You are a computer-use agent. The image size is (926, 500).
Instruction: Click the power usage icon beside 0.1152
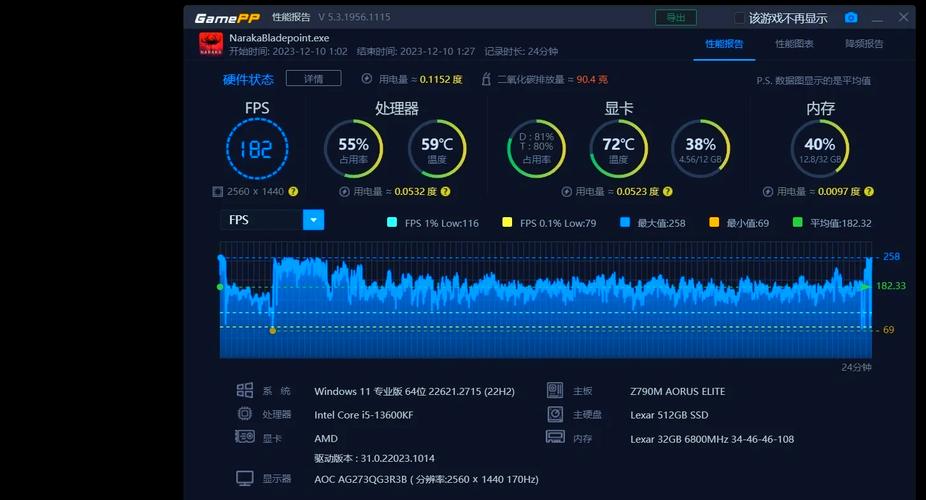click(367, 79)
